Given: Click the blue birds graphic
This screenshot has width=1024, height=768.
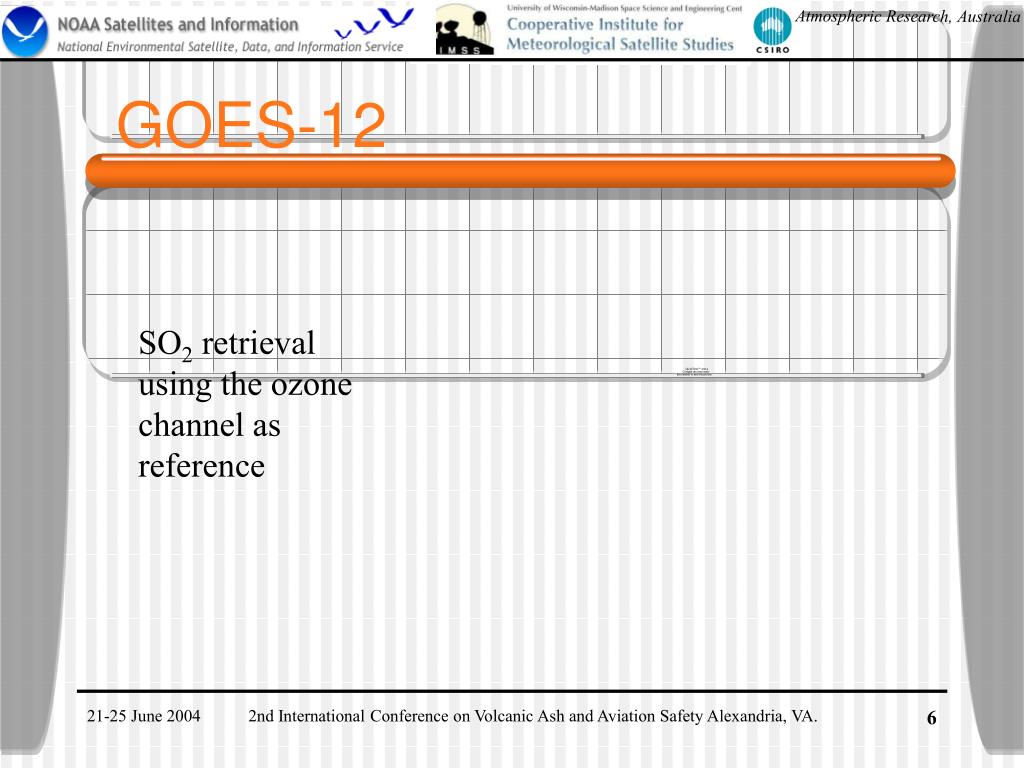Looking at the screenshot, I should tap(374, 23).
